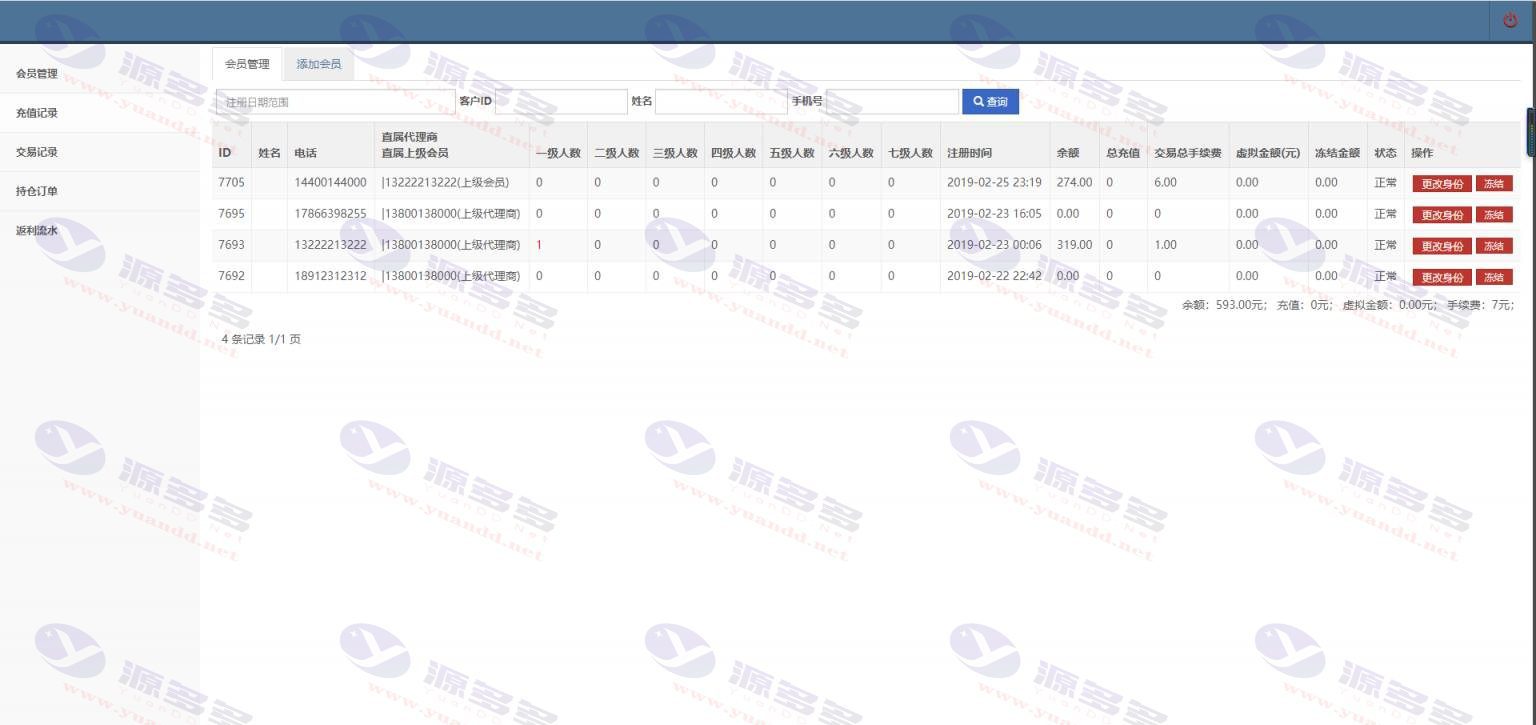
Task: Click balance value 274.00
Action: (1074, 183)
